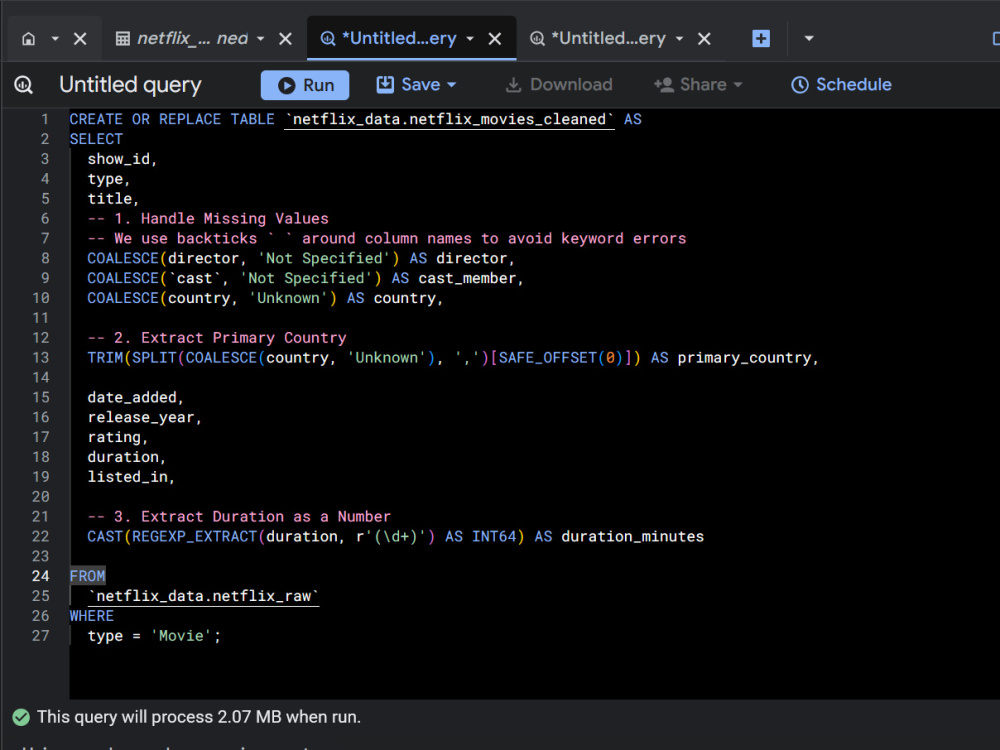Click the share person icon
Screen dimensions: 1000x750
tap(664, 85)
